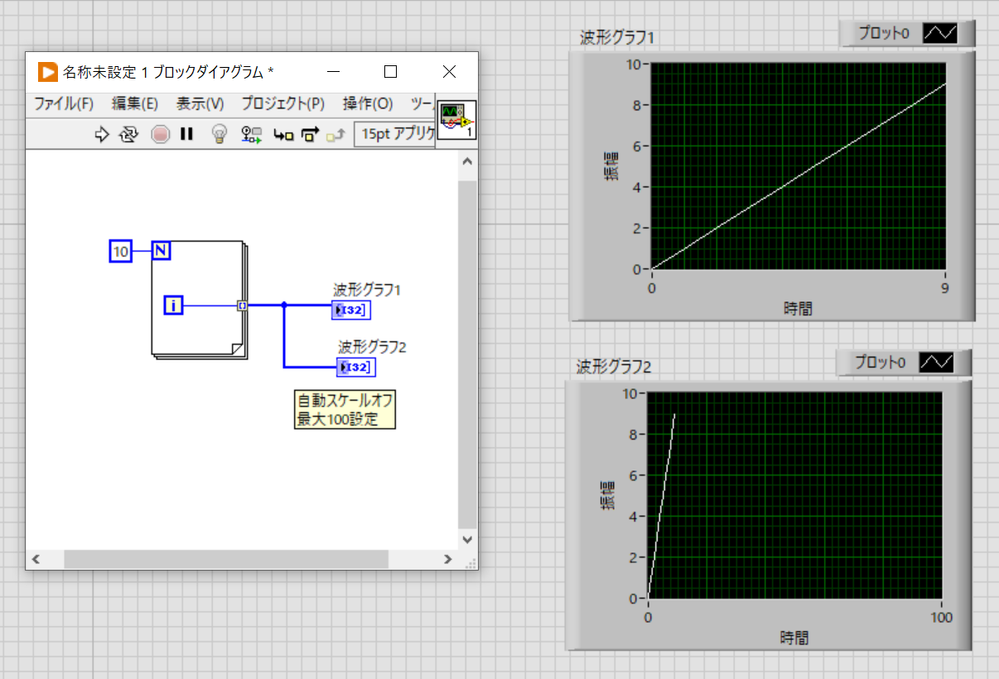Select the 波形グラフ2 I32 terminal
Viewport: 999px width, 679px height.
point(356,367)
